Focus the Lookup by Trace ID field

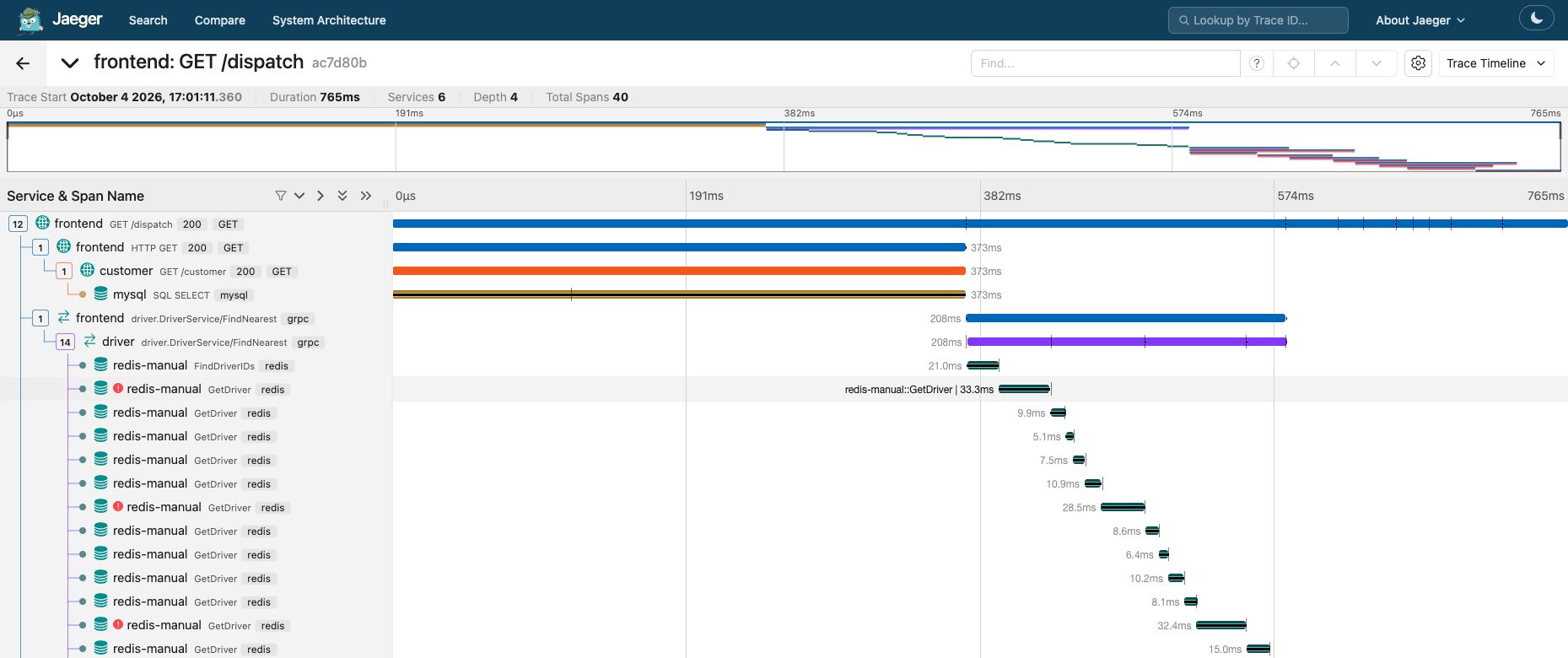(x=1258, y=20)
